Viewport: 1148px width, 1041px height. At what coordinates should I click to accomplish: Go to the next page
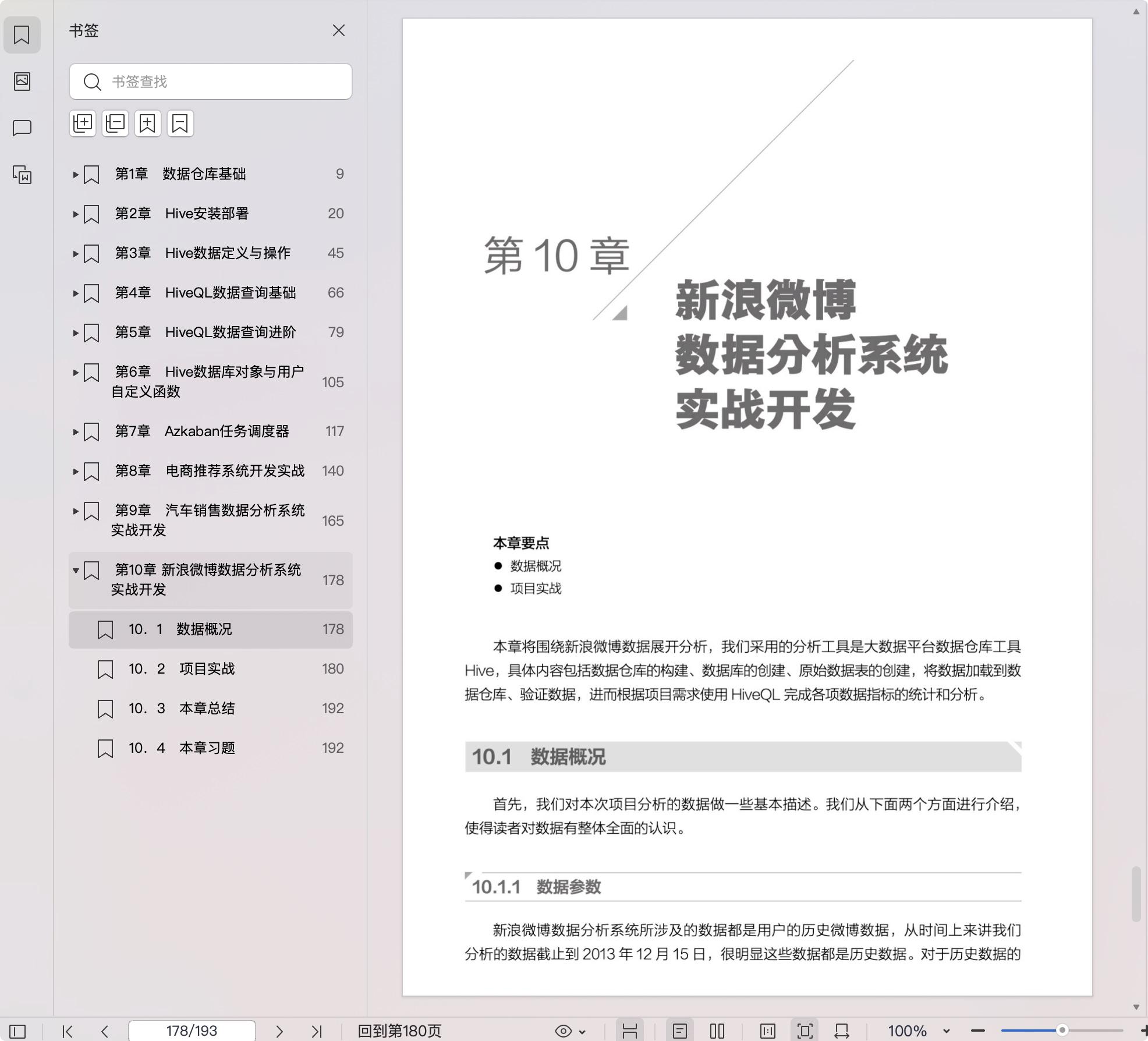pyautogui.click(x=279, y=1031)
